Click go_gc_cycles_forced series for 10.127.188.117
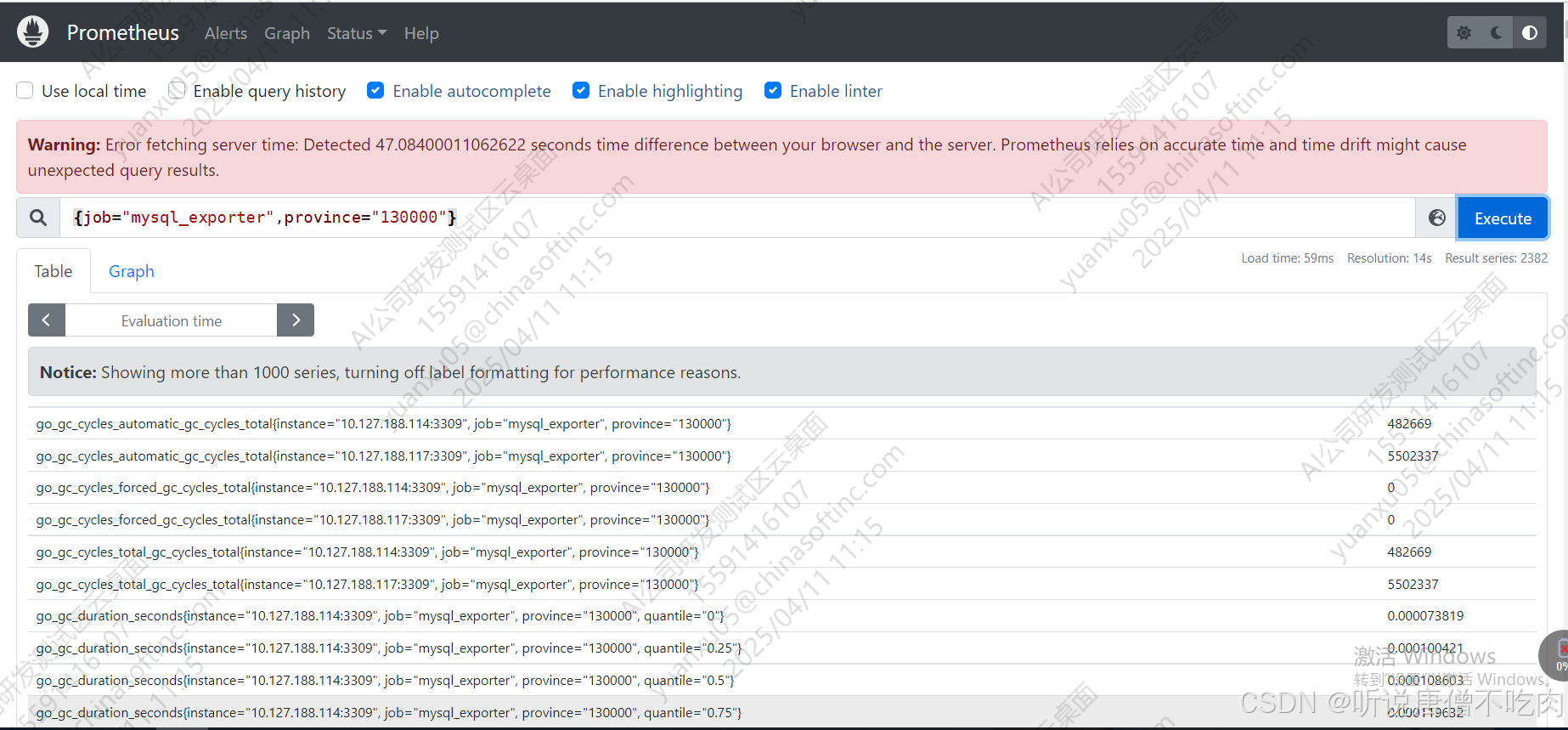Screen dimensions: 1568x730 [372, 519]
